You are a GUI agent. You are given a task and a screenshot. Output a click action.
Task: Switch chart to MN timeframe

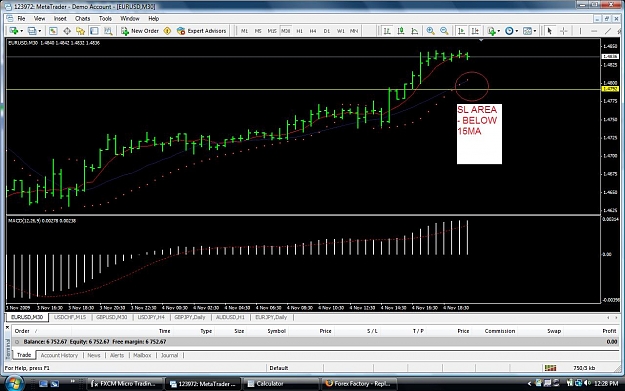[x=354, y=31]
